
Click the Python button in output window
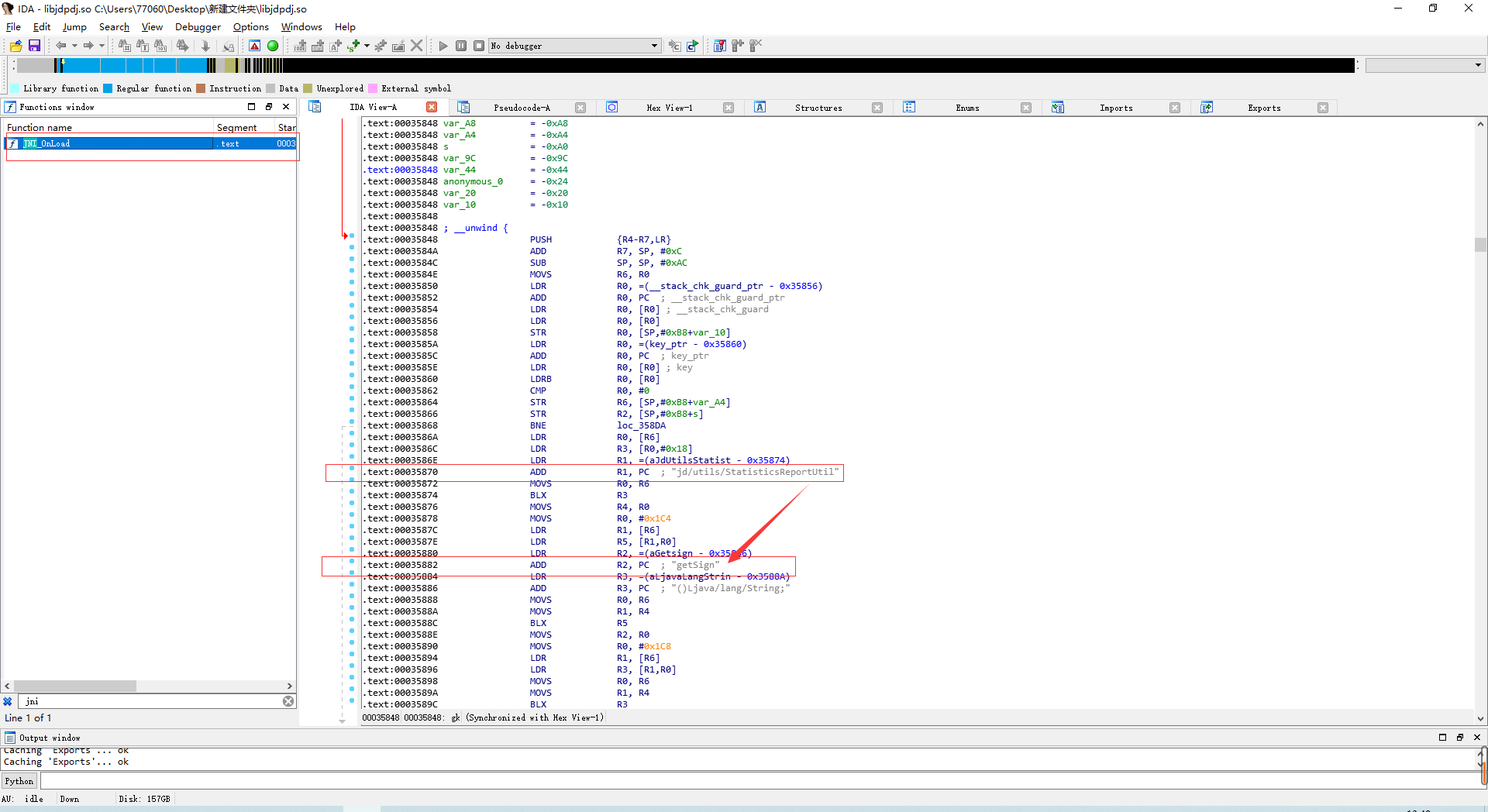tap(19, 781)
